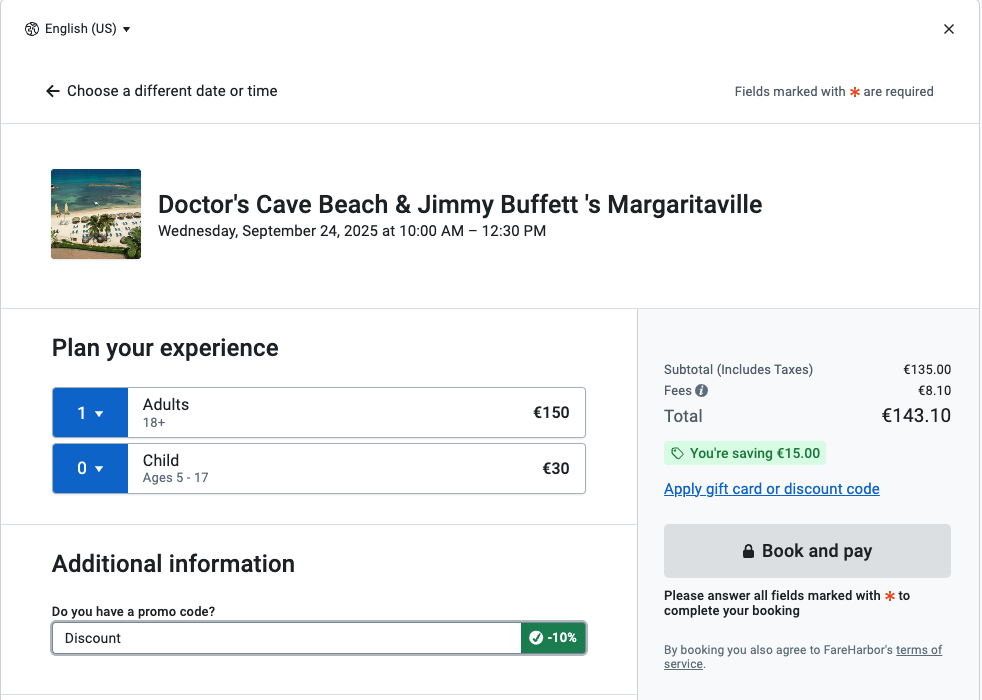Expand the Child quantity dropdown

click(90, 469)
